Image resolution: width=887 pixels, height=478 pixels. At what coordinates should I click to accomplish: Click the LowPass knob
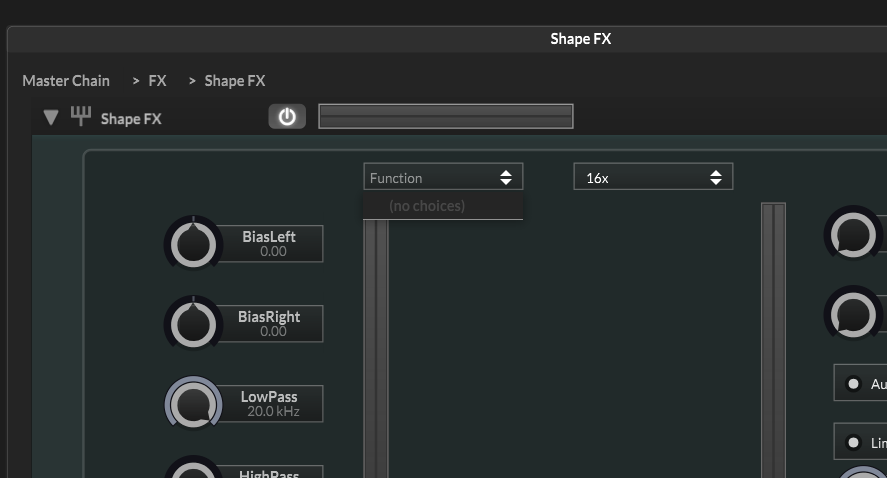[x=193, y=404]
